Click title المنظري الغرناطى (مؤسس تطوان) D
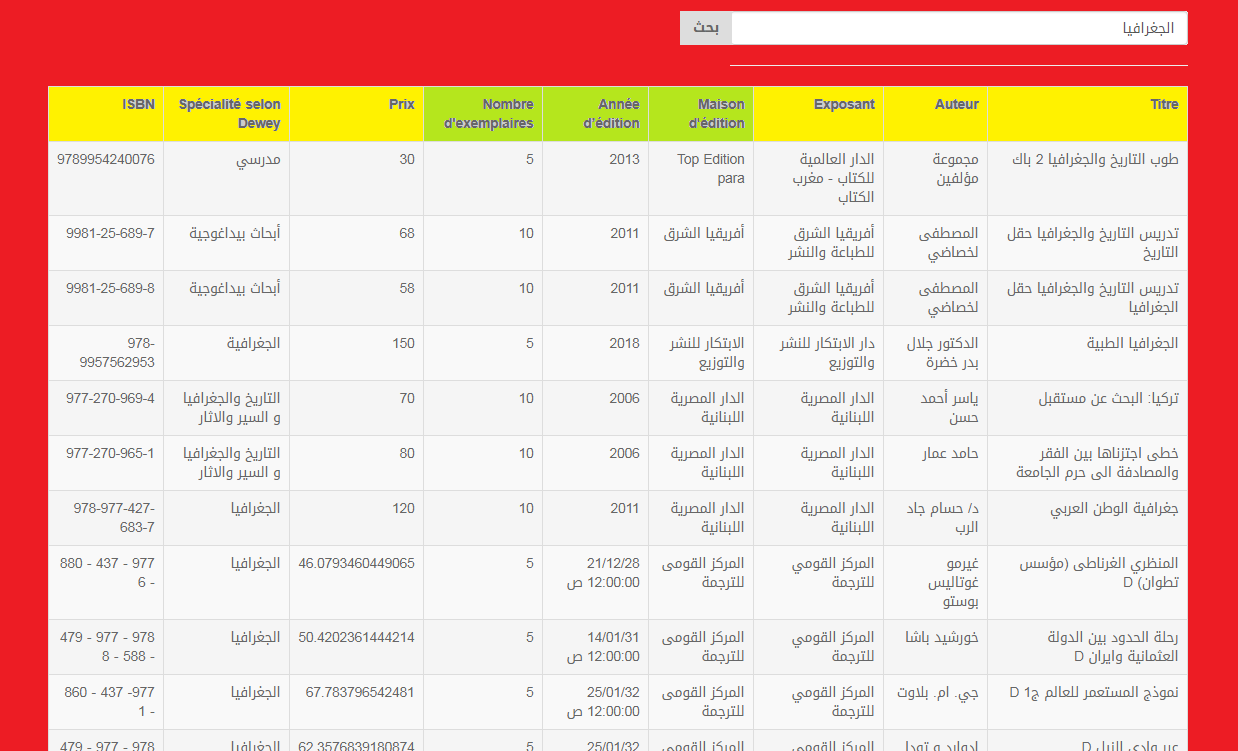Image resolution: width=1238 pixels, height=751 pixels. pos(1098,573)
